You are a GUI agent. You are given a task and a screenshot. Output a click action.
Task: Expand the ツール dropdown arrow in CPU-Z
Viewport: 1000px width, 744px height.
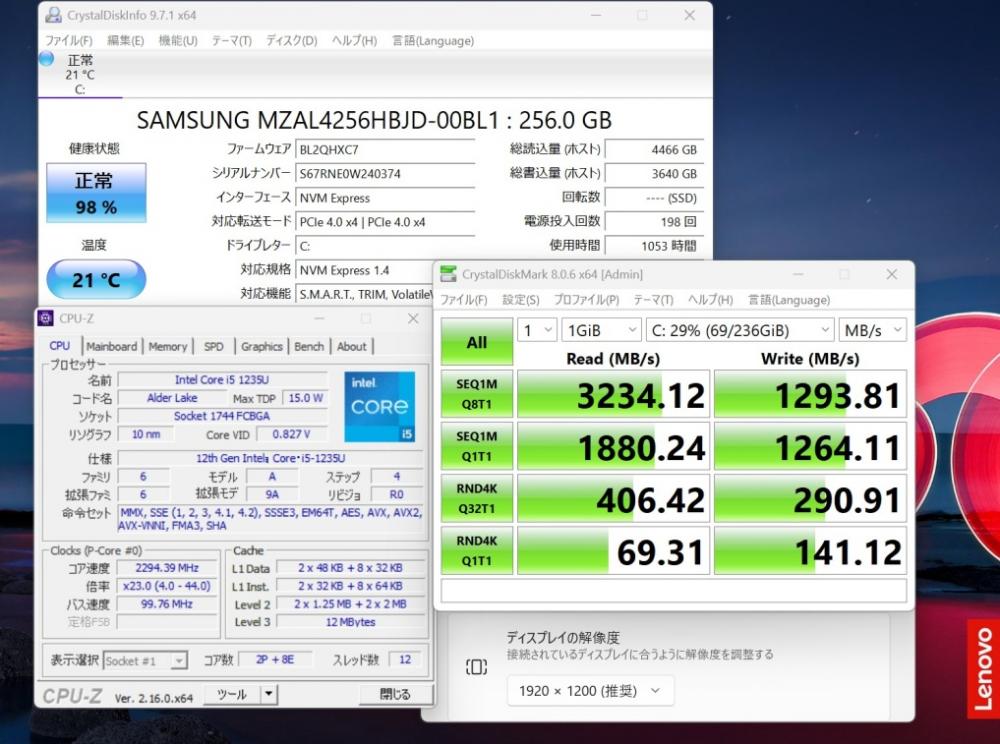(x=269, y=694)
